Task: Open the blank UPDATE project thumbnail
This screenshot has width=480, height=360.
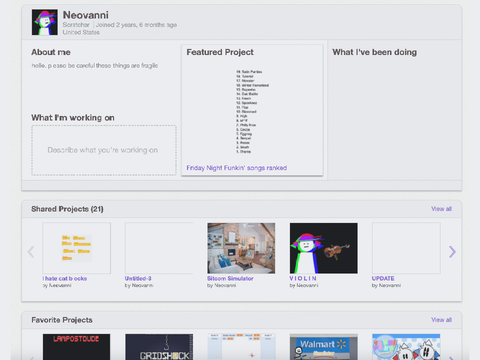Action: pyautogui.click(x=406, y=248)
